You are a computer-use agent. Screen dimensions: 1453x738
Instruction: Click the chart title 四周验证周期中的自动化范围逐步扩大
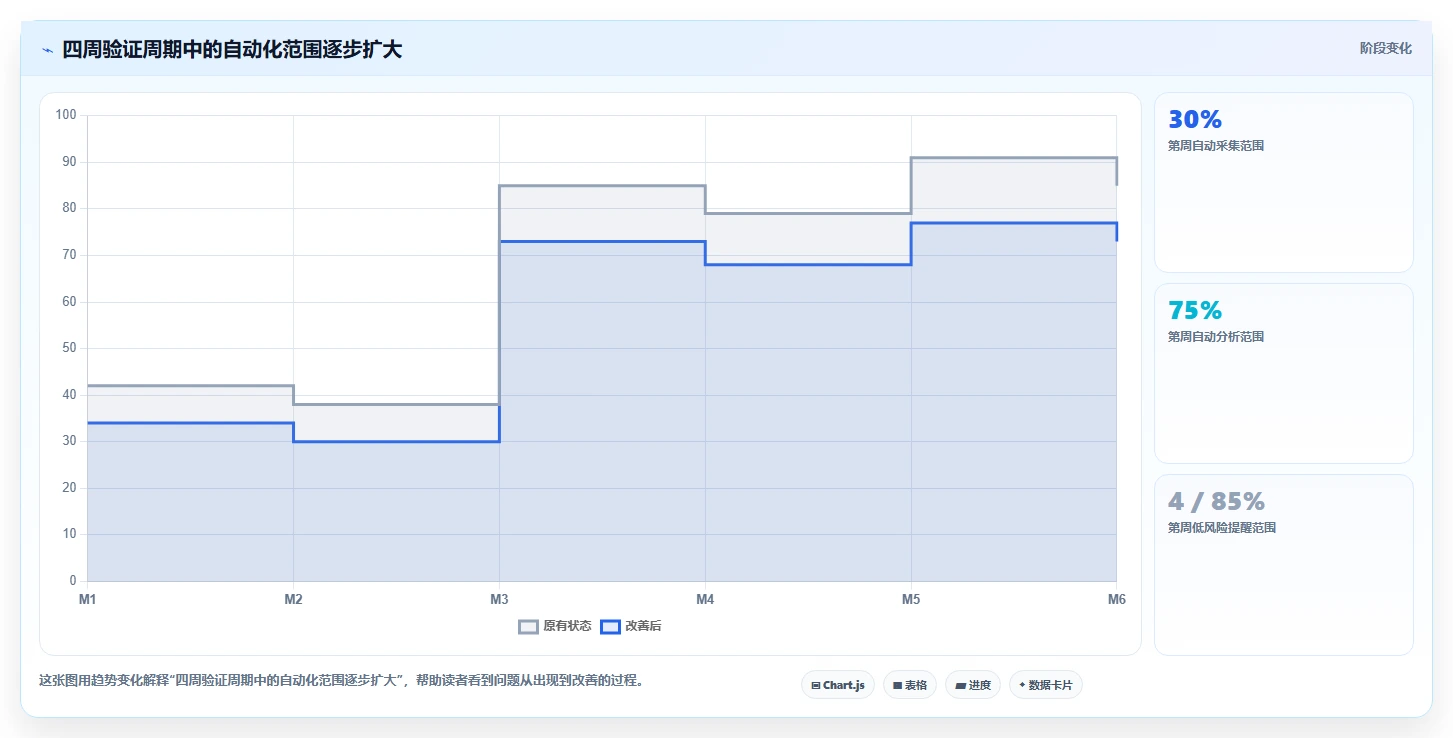click(232, 49)
